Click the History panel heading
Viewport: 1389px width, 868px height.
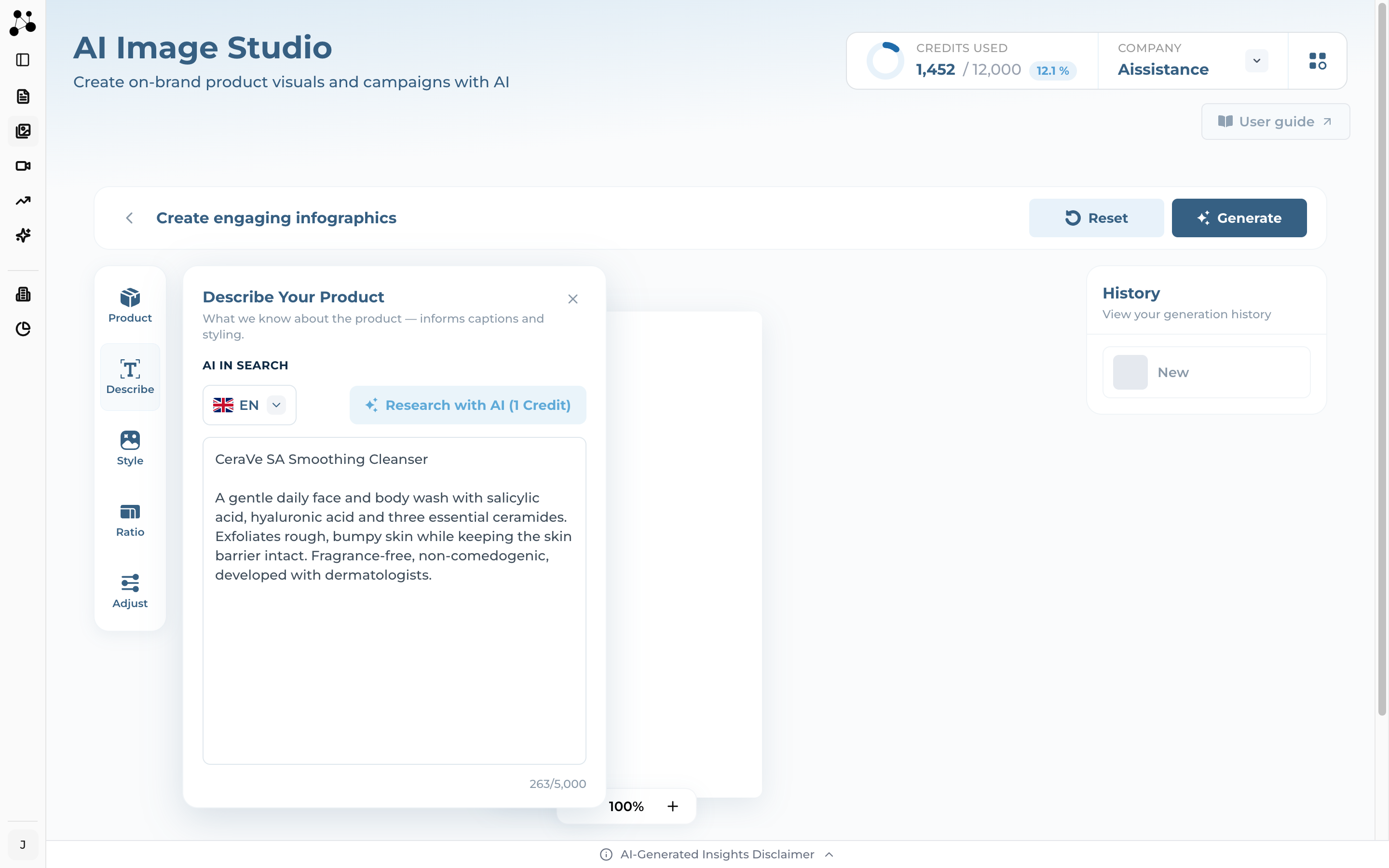coord(1130,293)
